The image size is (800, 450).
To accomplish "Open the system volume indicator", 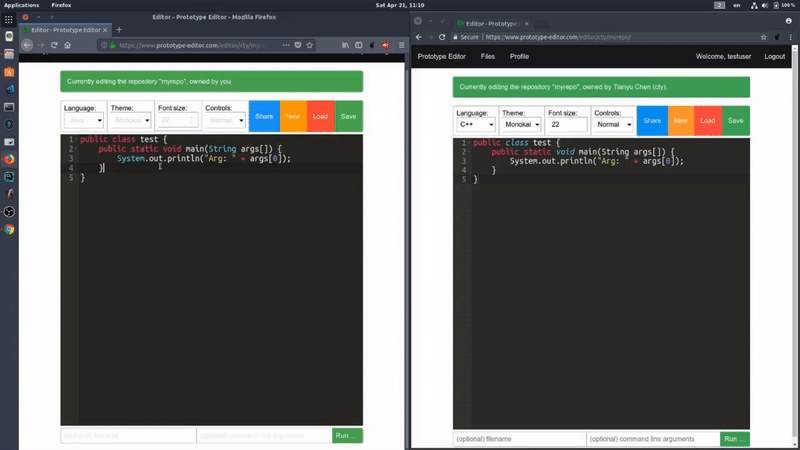I will (764, 5).
